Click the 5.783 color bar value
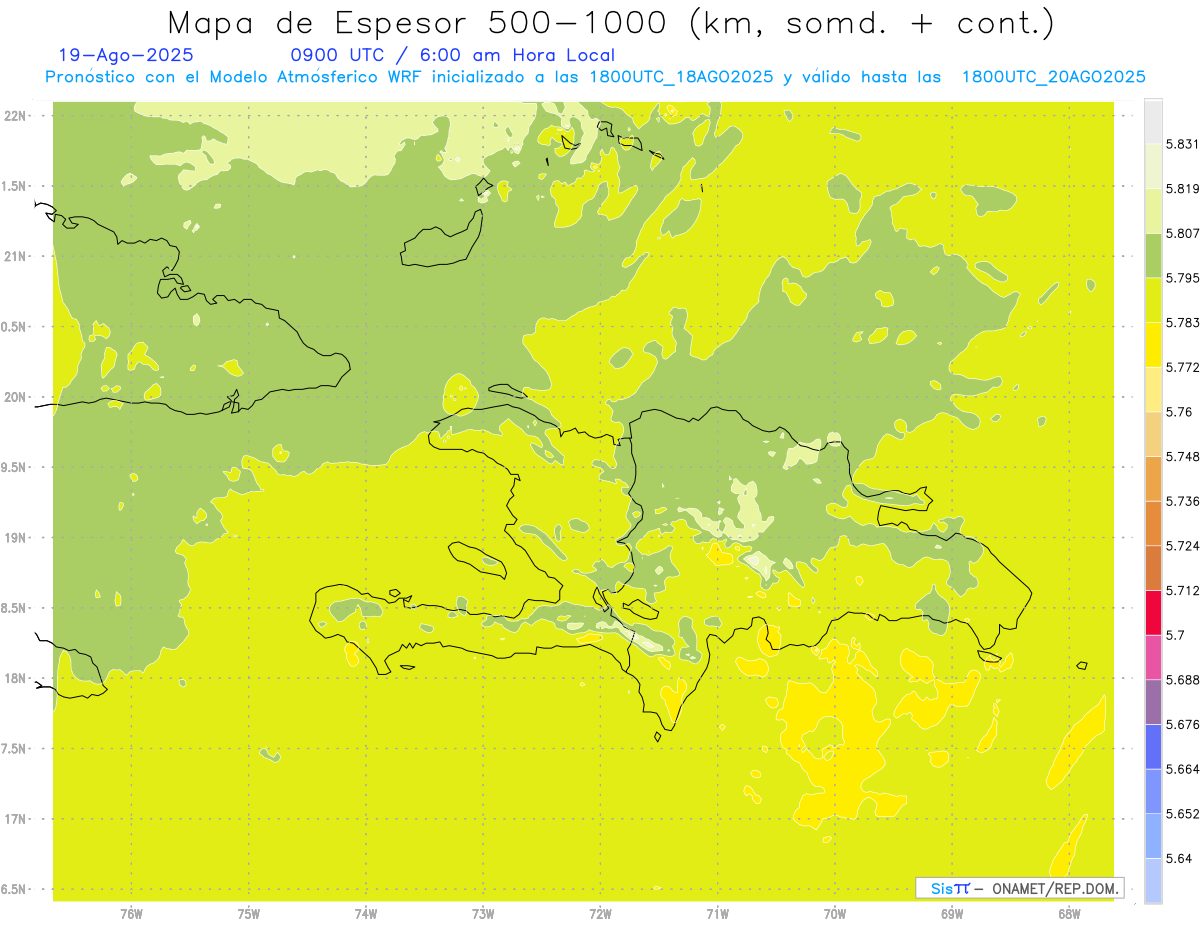The image size is (1200, 927). [1182, 323]
